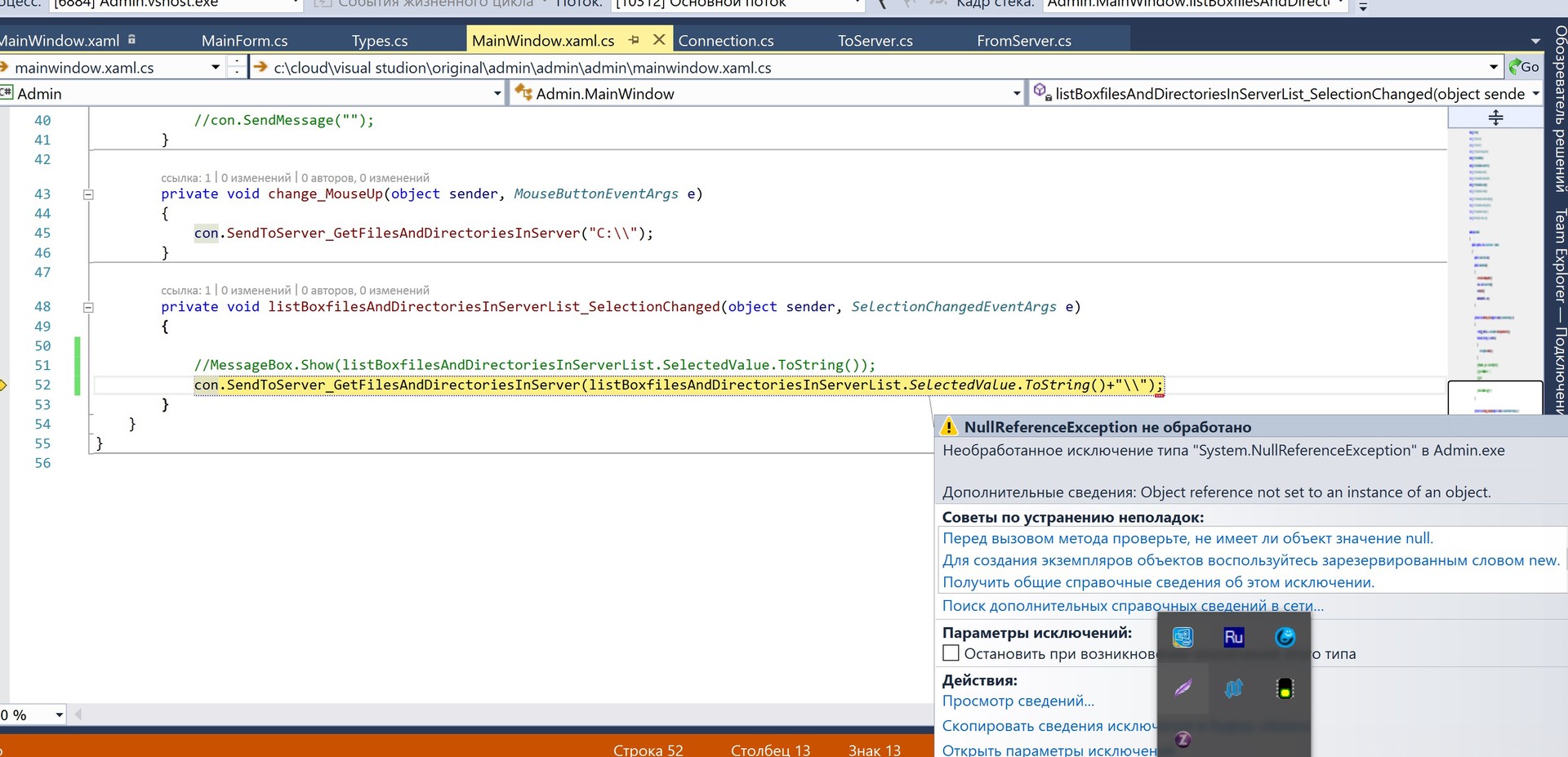Click the blue smiley tray icon
Image resolution: width=1568 pixels, height=757 pixels.
[x=1285, y=637]
